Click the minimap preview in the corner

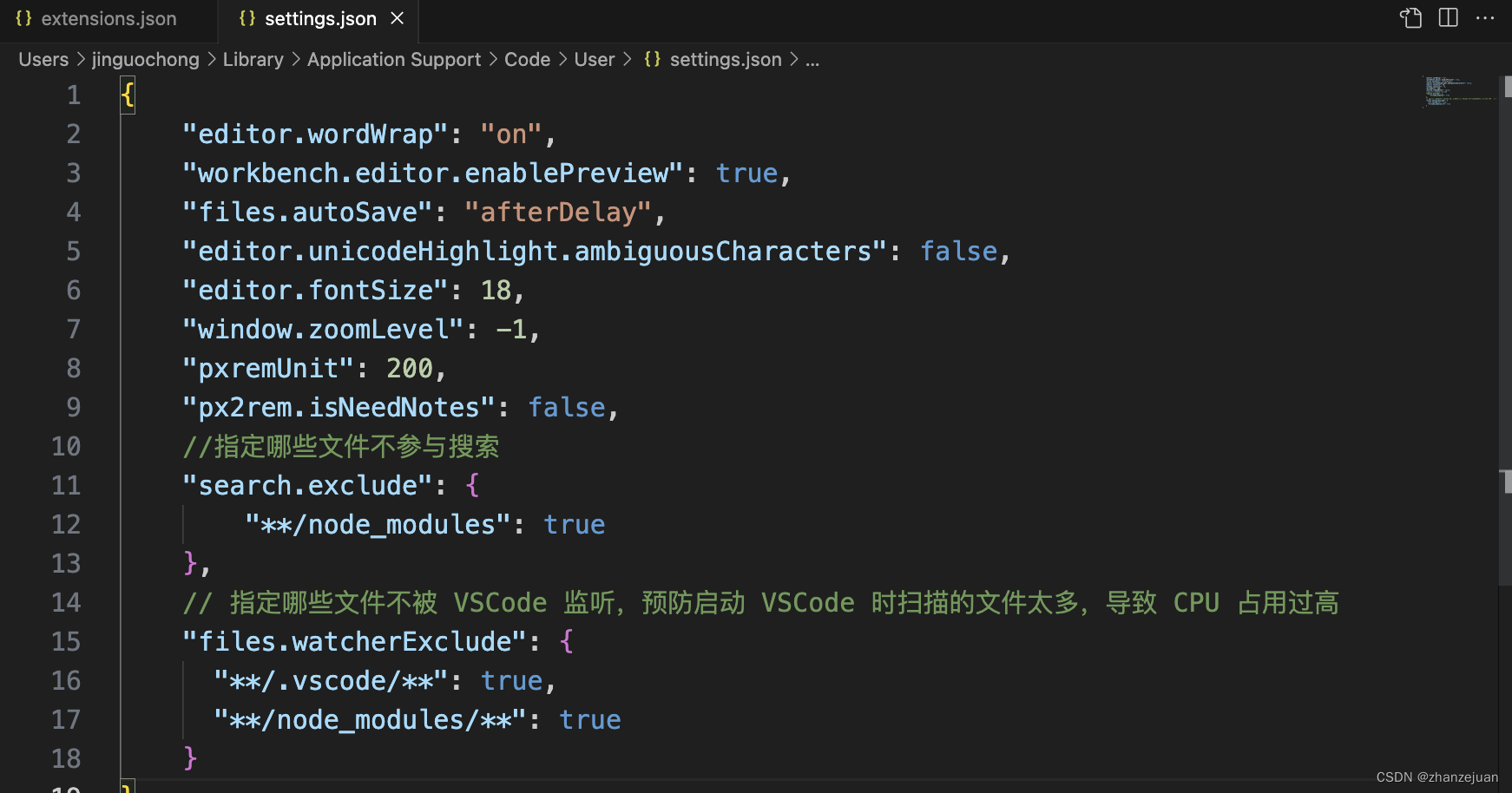[x=1455, y=90]
